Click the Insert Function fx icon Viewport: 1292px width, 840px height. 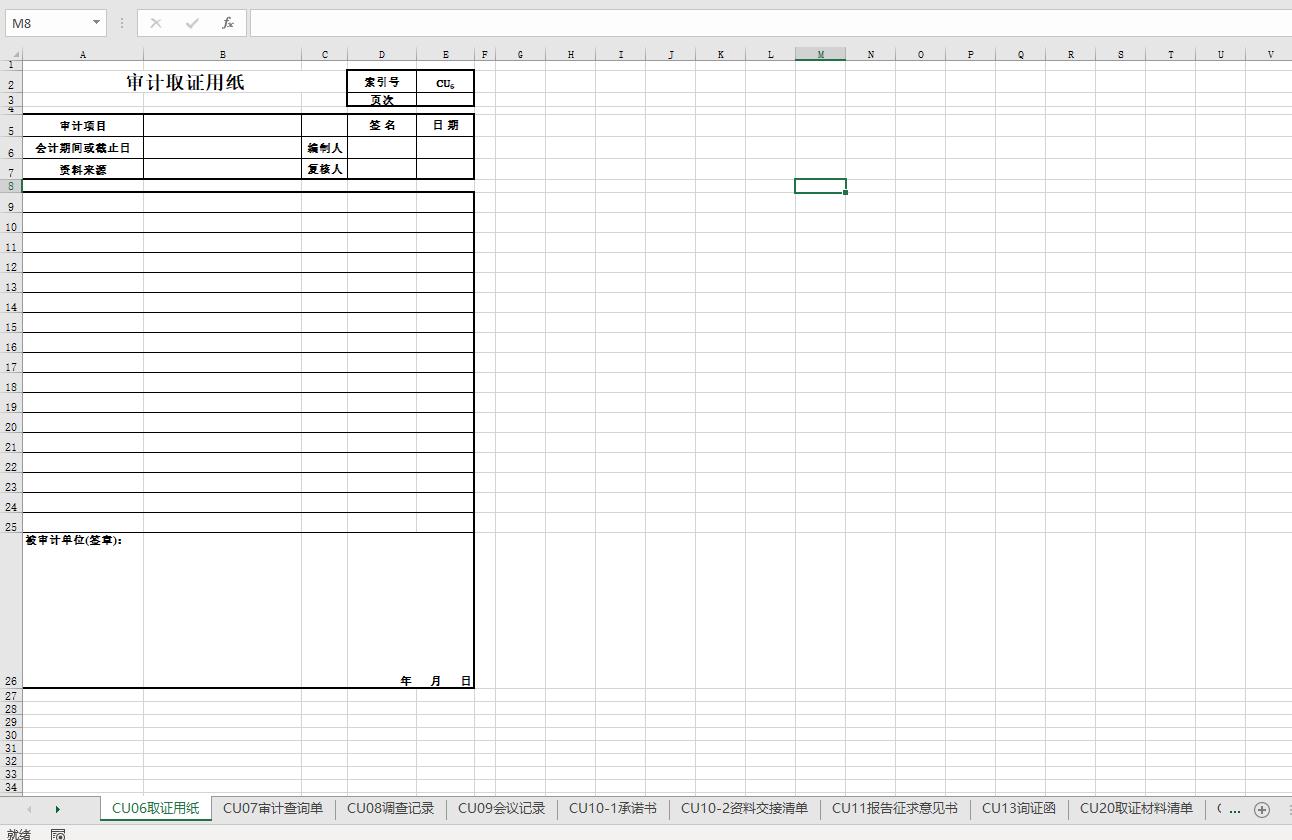coord(228,23)
